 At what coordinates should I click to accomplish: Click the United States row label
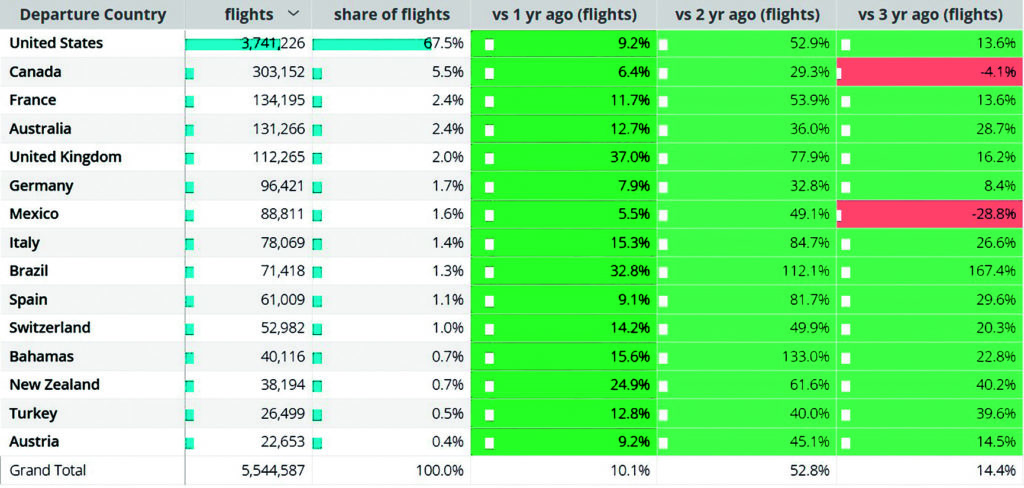pos(56,44)
